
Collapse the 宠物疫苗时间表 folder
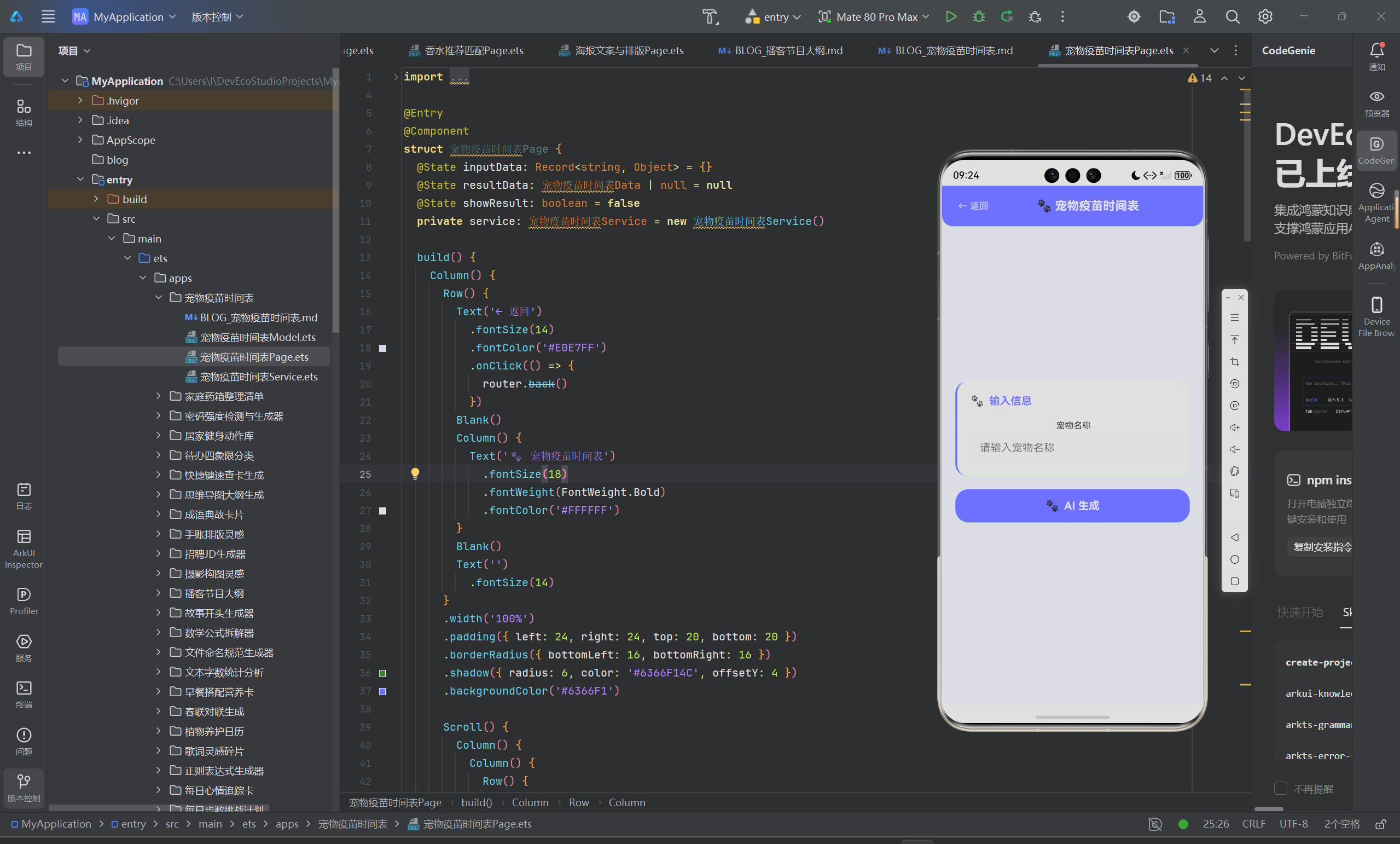click(159, 297)
